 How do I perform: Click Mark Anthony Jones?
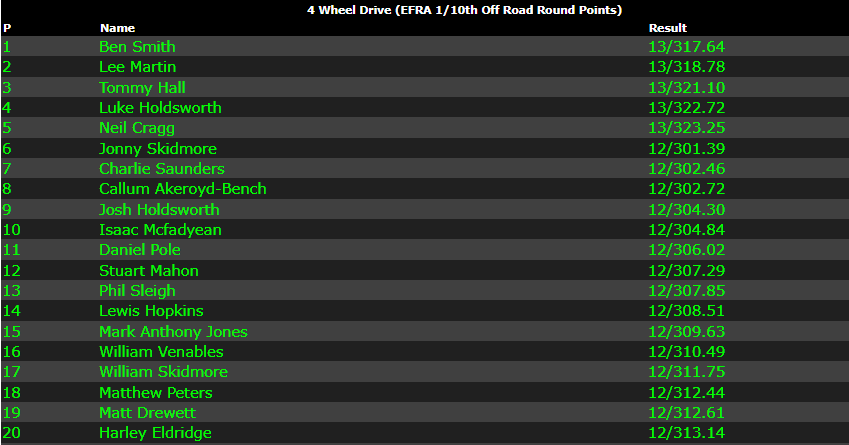pos(173,332)
